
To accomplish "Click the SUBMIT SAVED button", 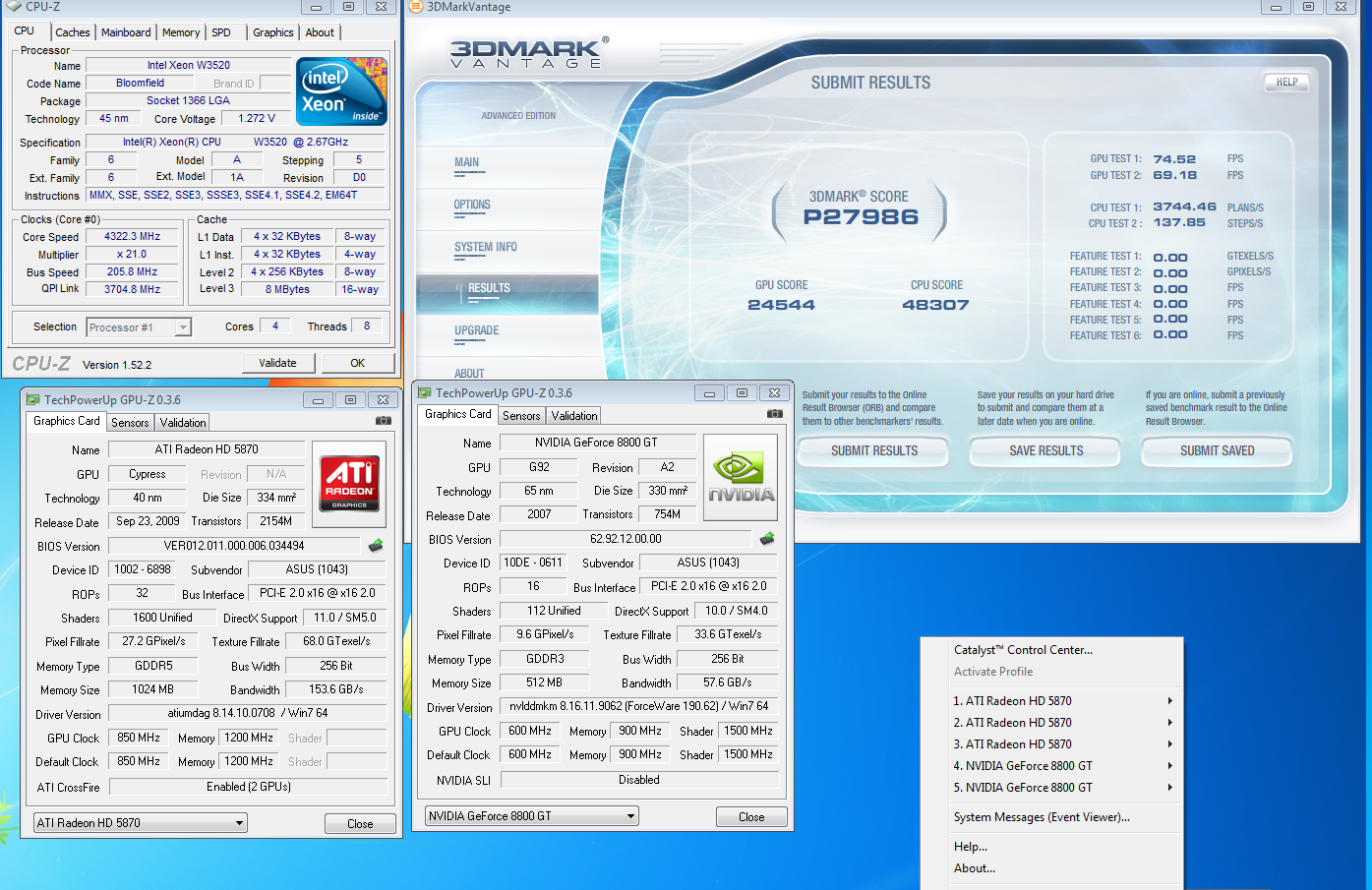I will pyautogui.click(x=1217, y=451).
